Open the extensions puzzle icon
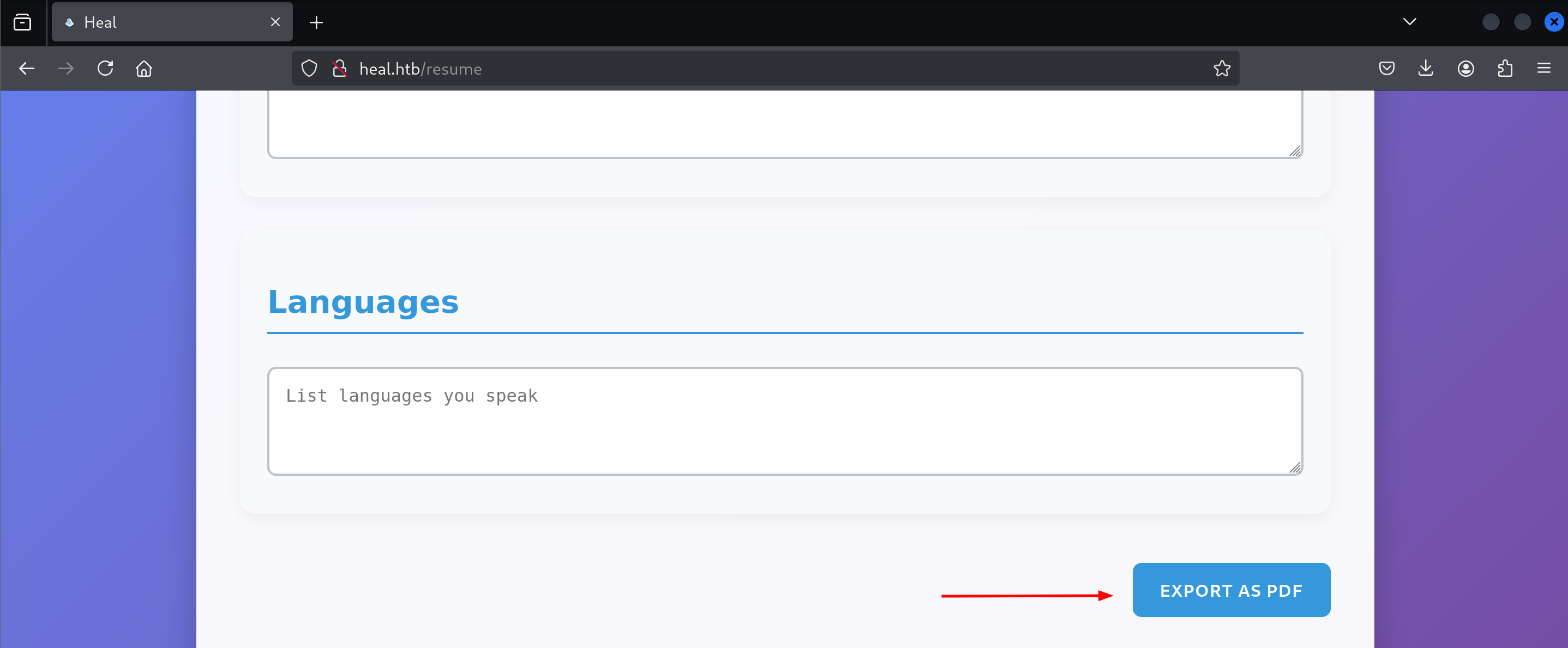1568x648 pixels. click(1505, 69)
